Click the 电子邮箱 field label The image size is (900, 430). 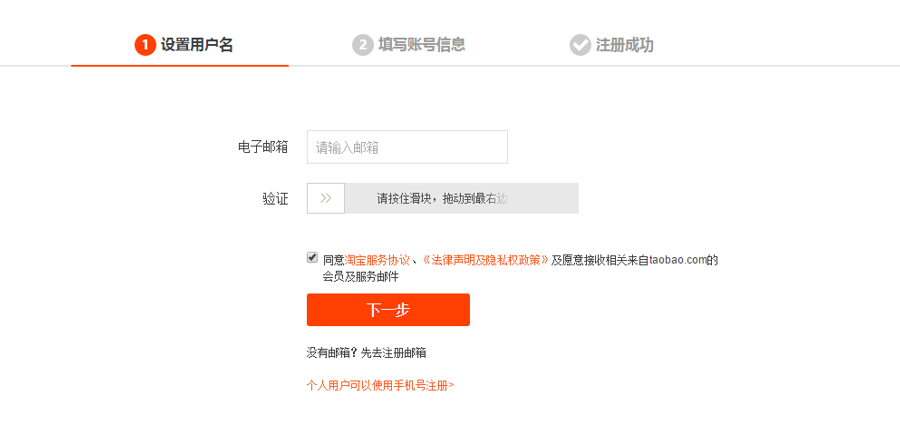263,147
